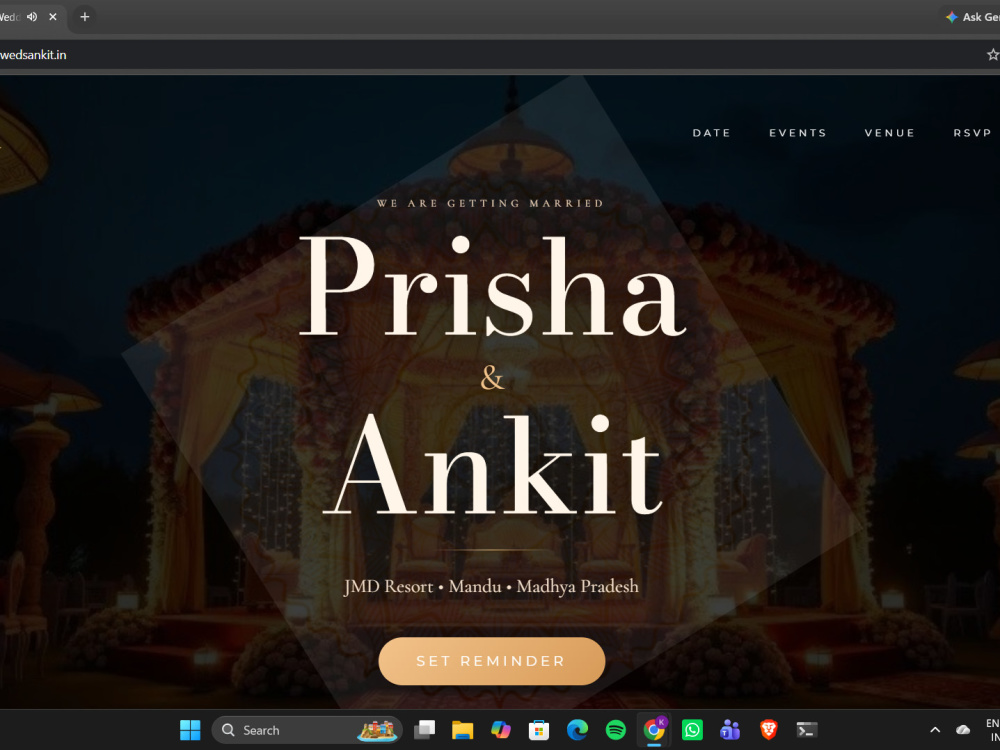Open Terminal from the taskbar
1000x750 pixels.
tap(807, 730)
